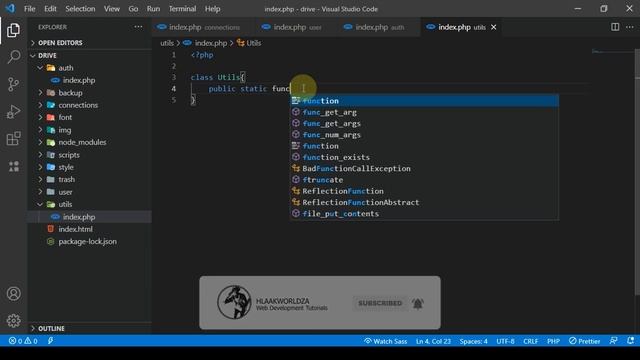This screenshot has width=640, height=360.
Task: Expand the user folder
Action: [x=65, y=192]
